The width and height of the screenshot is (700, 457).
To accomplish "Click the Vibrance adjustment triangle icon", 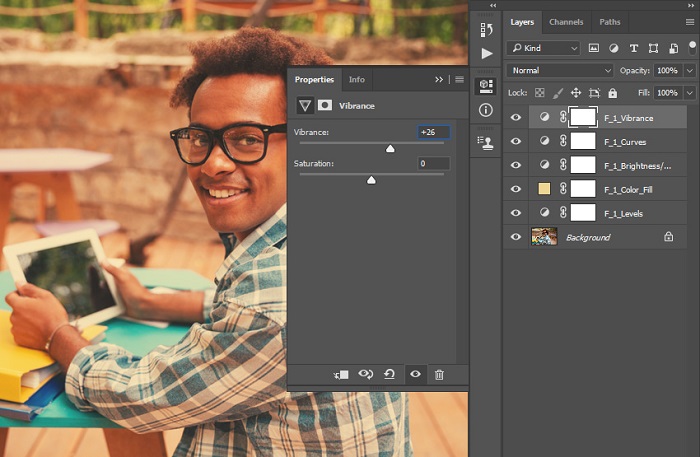I will 305,106.
